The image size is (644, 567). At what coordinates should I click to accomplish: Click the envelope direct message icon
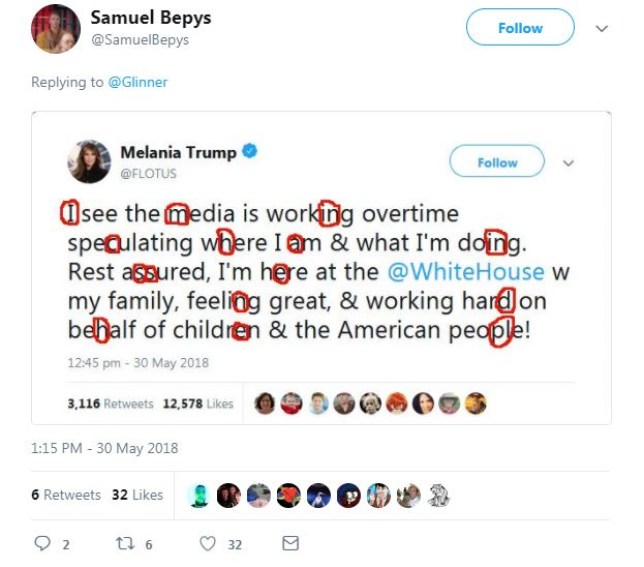click(x=290, y=543)
